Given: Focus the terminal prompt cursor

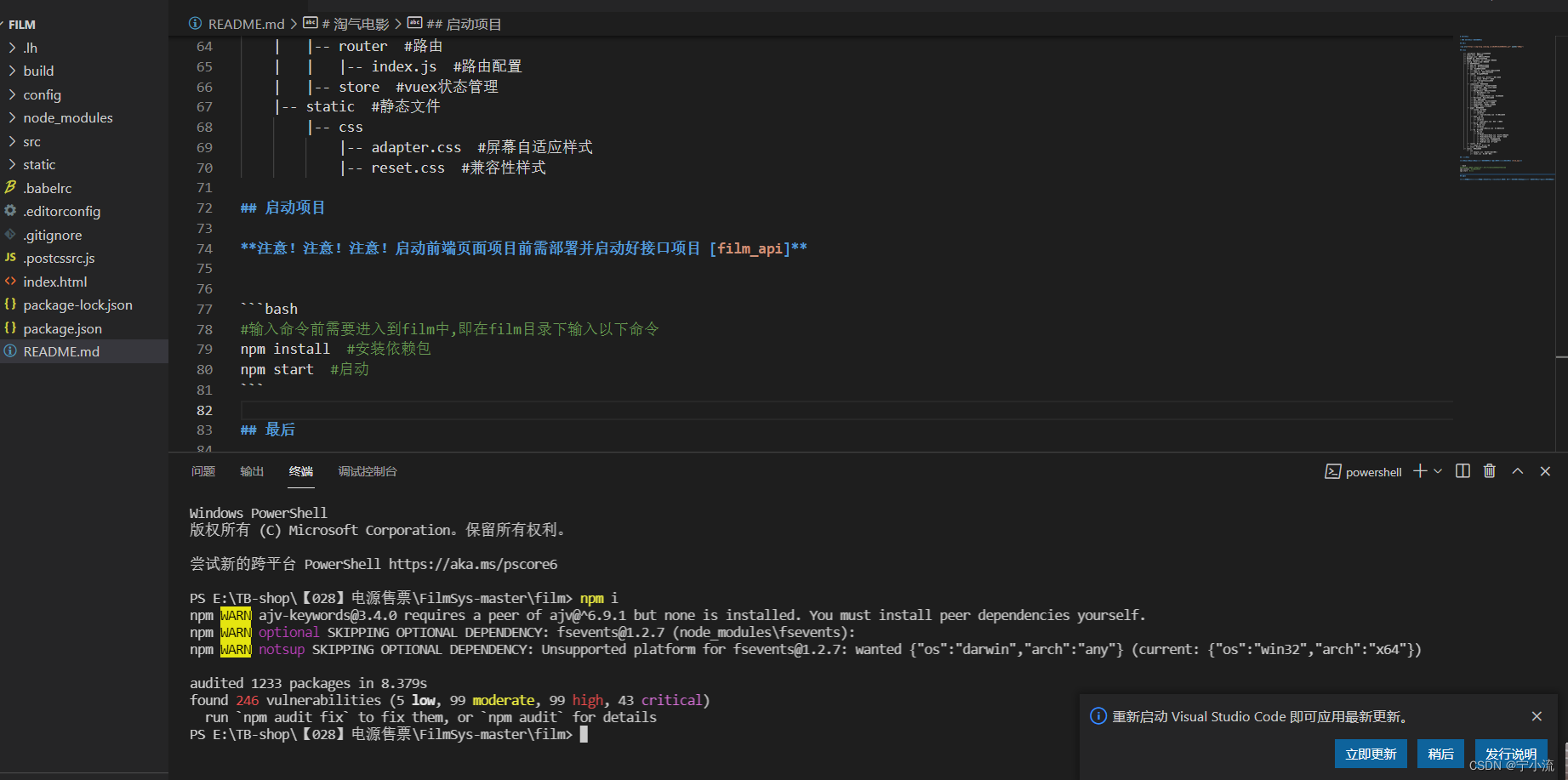Looking at the screenshot, I should coord(584,734).
